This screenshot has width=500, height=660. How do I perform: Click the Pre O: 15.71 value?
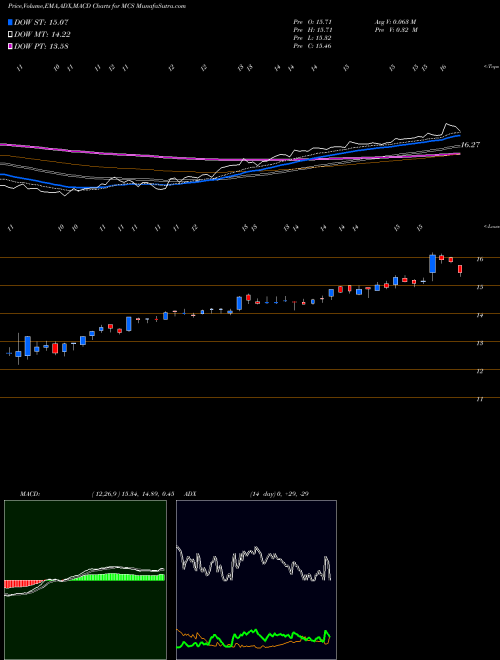(313, 21)
